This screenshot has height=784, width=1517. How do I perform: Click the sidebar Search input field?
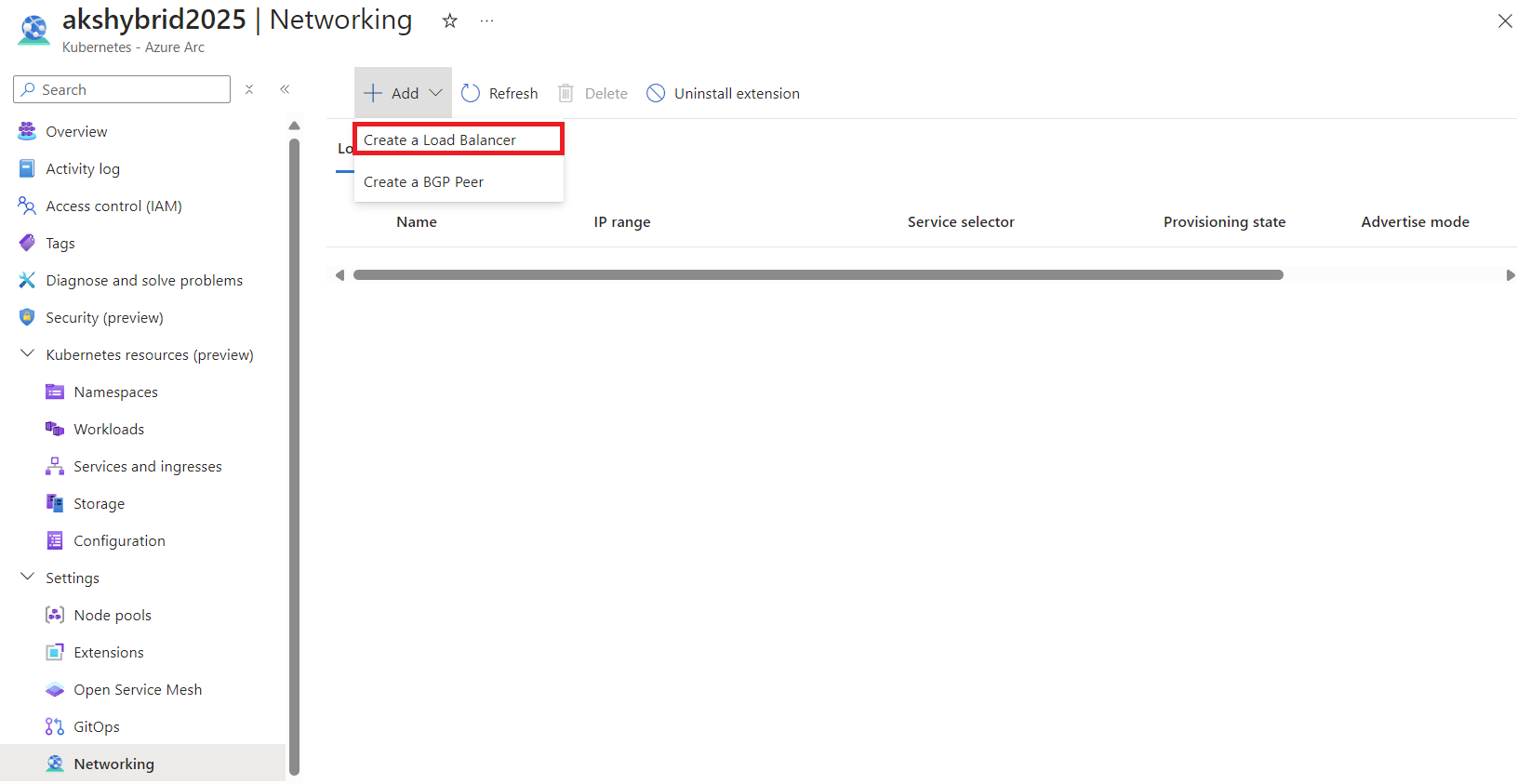(x=122, y=89)
